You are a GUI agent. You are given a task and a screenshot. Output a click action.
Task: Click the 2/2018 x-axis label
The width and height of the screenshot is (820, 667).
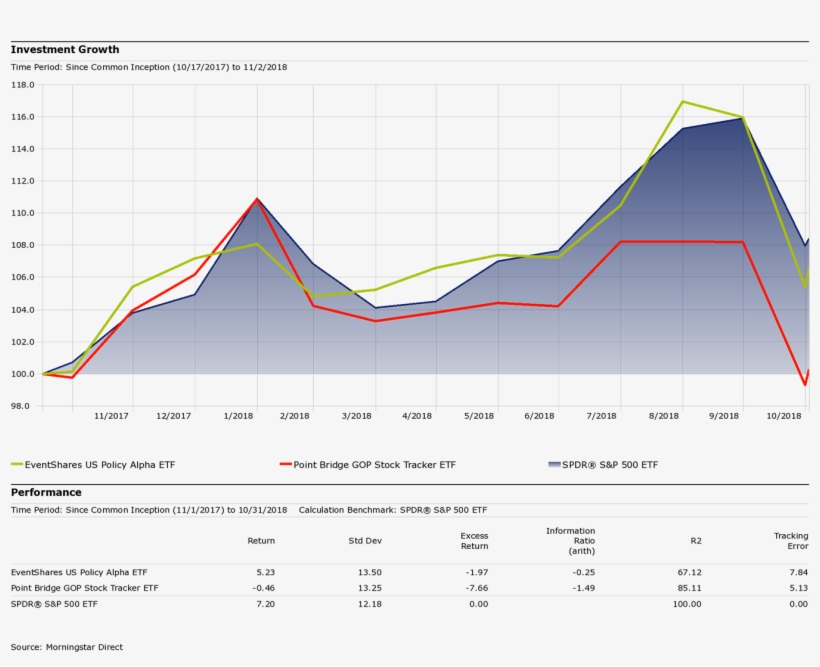(x=294, y=416)
